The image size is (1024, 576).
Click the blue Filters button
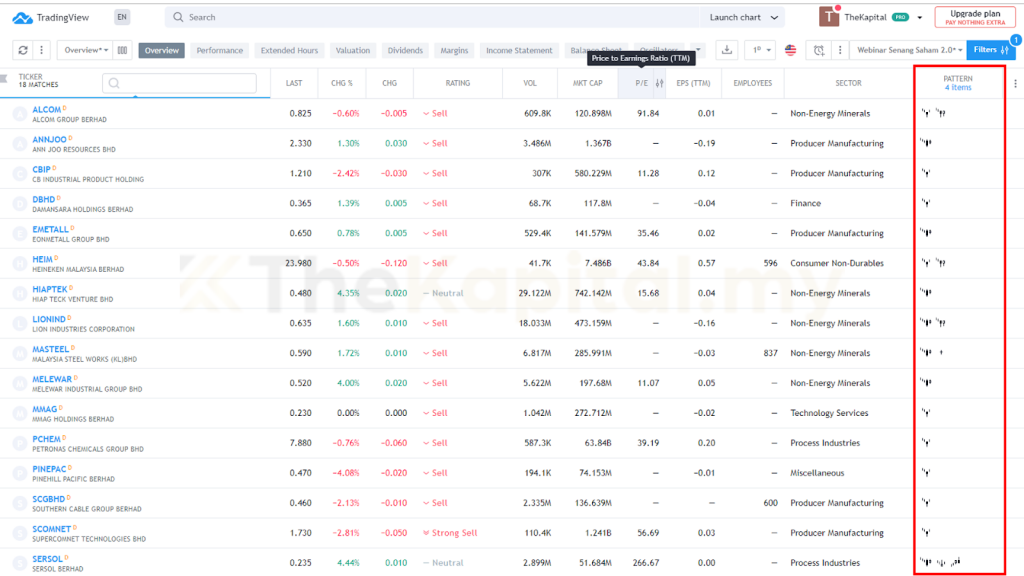coord(990,50)
